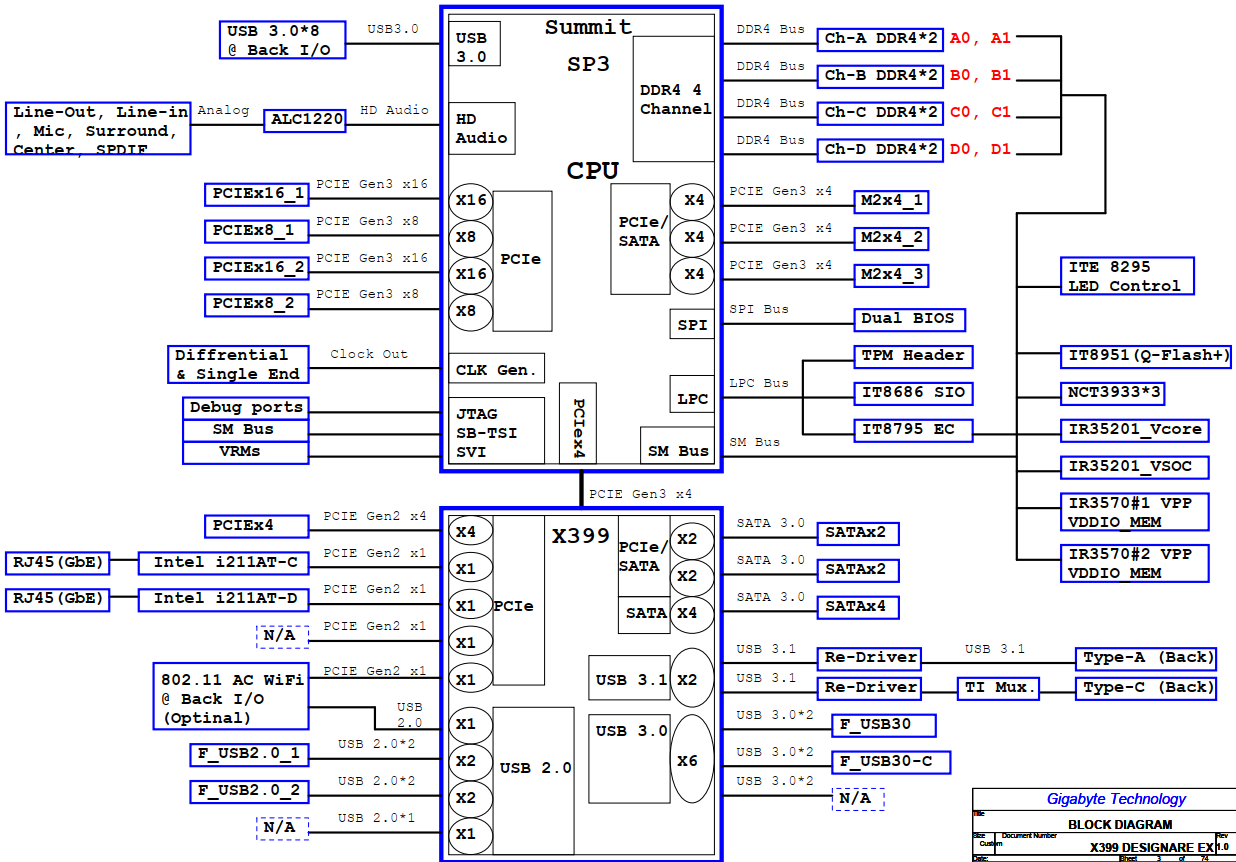Select the IR35201_VSOC block

(x=1135, y=467)
